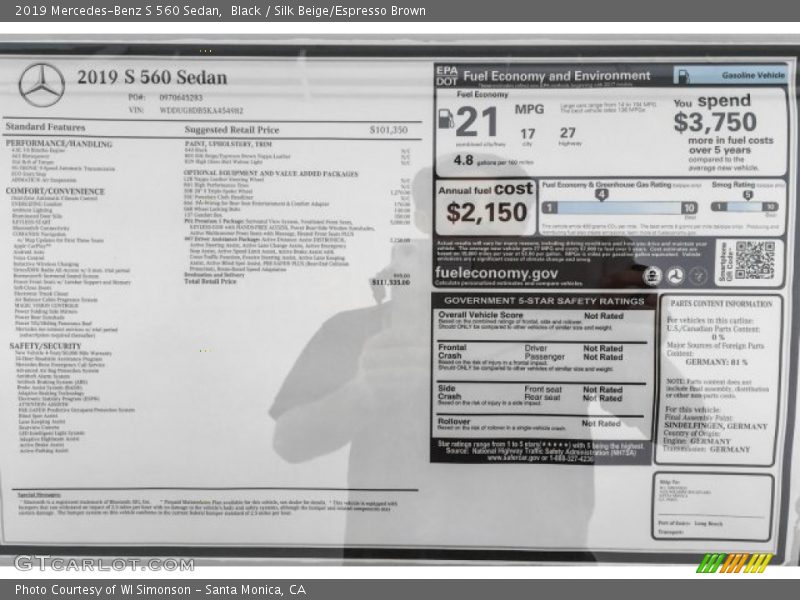Click the Smog Rating label
Screen dimensions: 800x600
733,185
